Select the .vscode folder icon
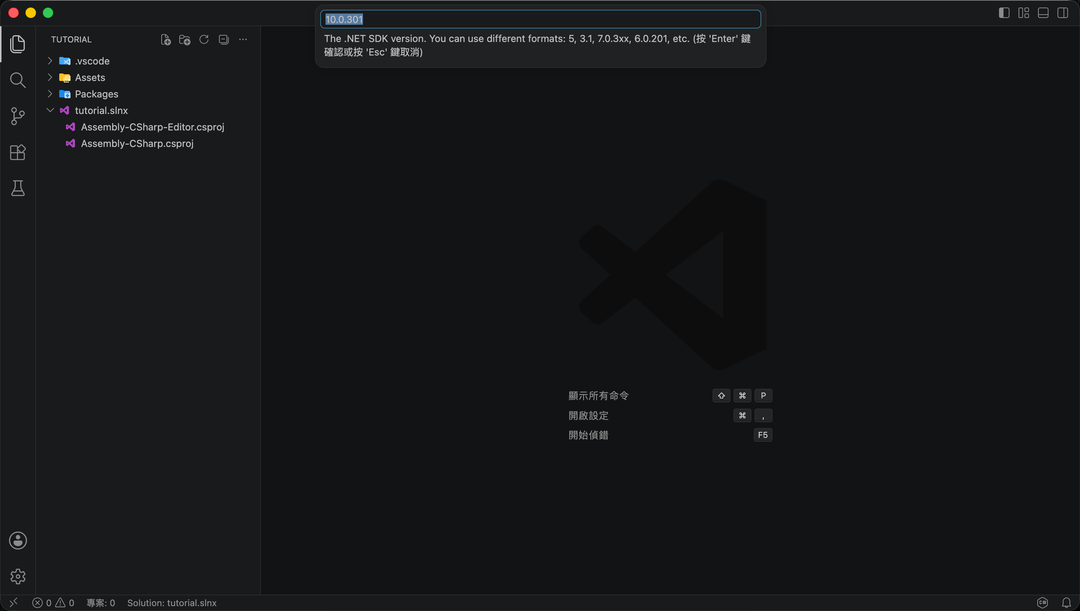1080x611 pixels. click(x=65, y=61)
